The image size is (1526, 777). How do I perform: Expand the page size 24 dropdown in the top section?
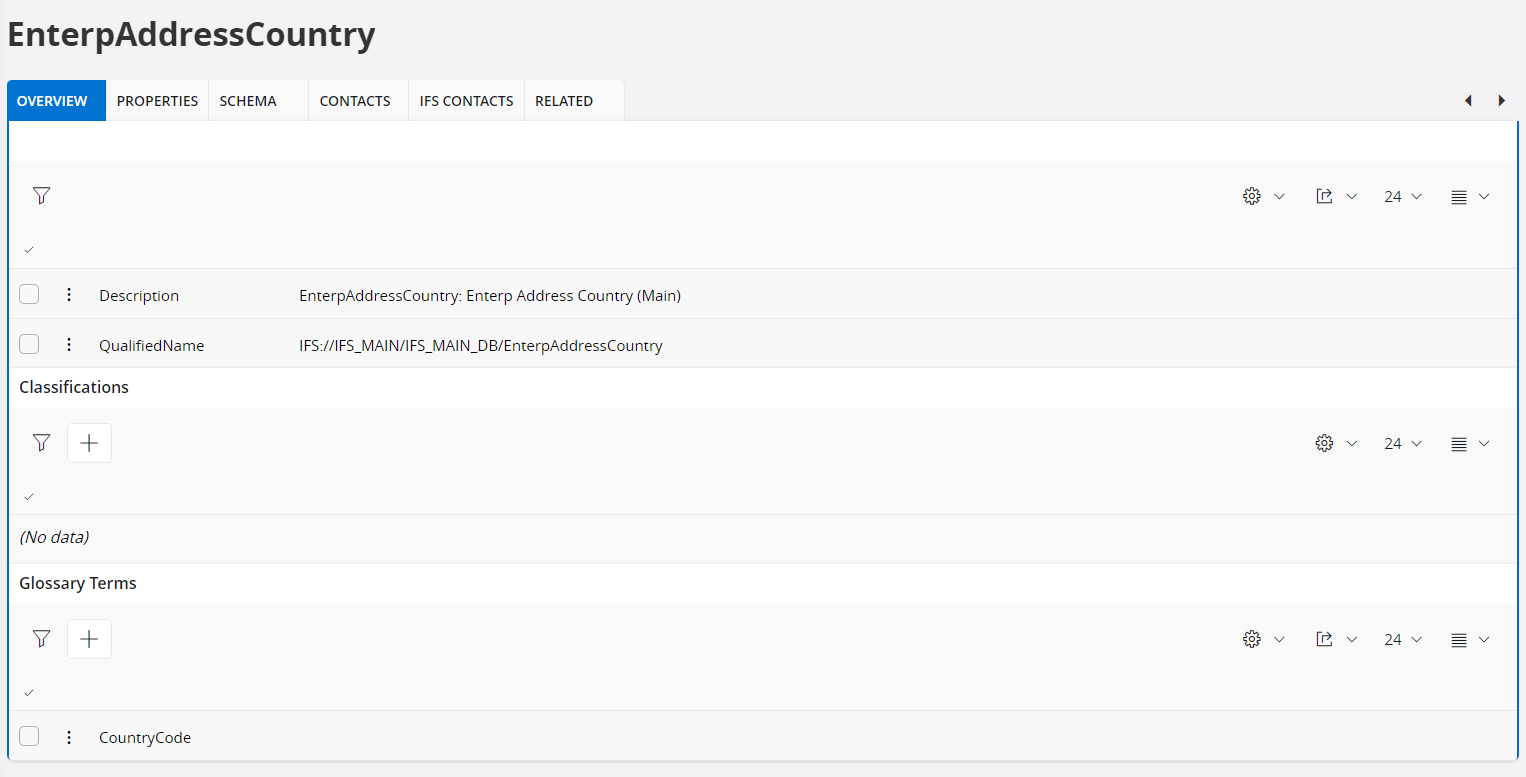(x=1402, y=197)
